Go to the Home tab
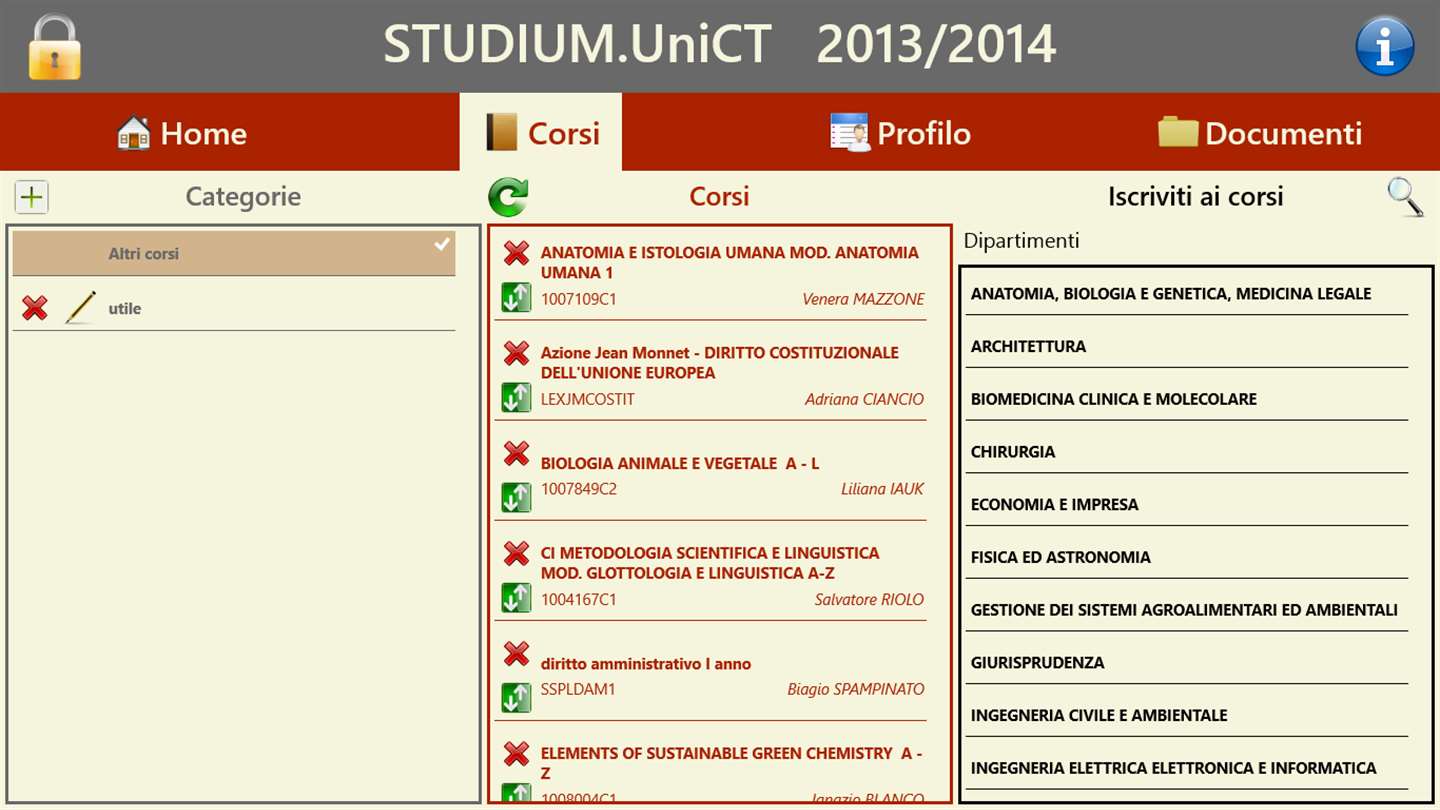 pos(181,133)
